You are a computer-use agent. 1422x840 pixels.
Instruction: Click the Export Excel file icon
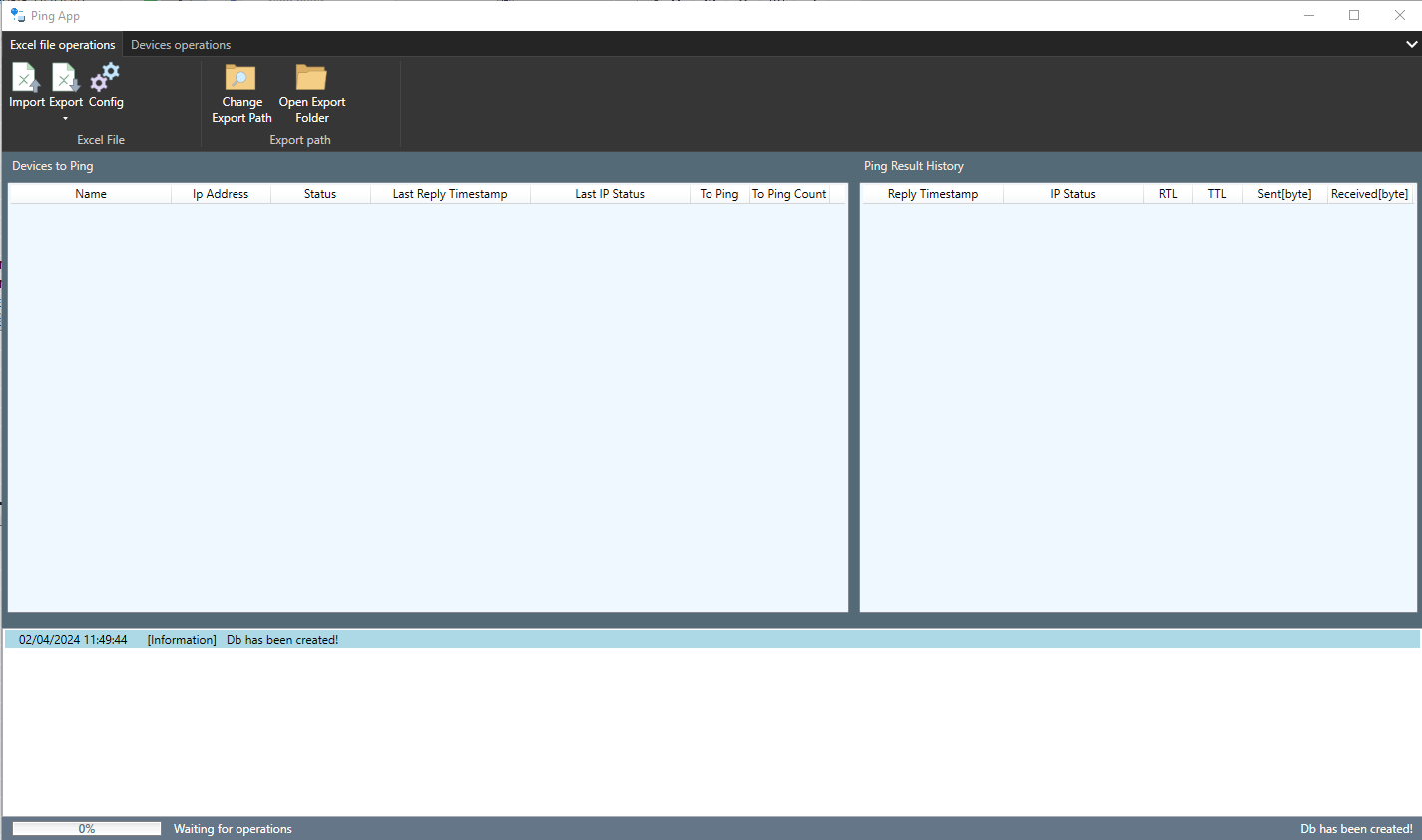(x=64, y=77)
